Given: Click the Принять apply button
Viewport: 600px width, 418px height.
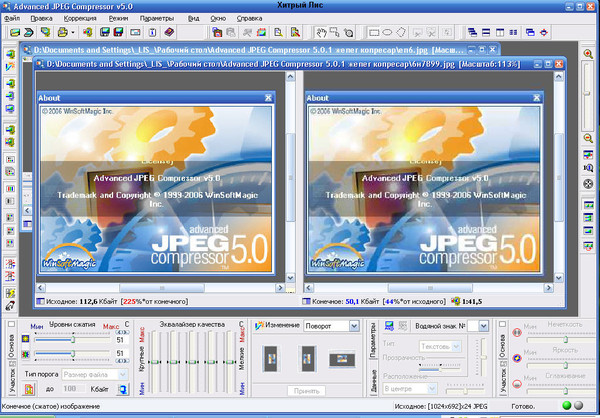Looking at the screenshot, I should [307, 391].
